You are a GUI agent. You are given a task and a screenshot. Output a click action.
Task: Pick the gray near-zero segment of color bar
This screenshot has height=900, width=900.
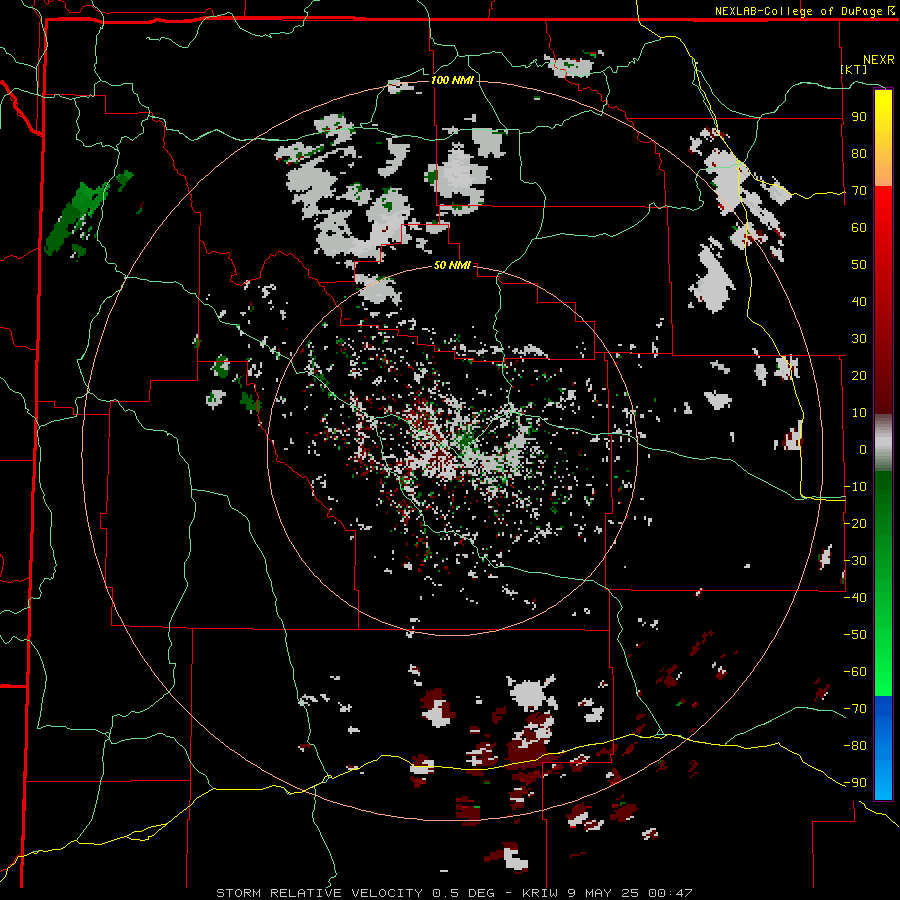point(883,443)
